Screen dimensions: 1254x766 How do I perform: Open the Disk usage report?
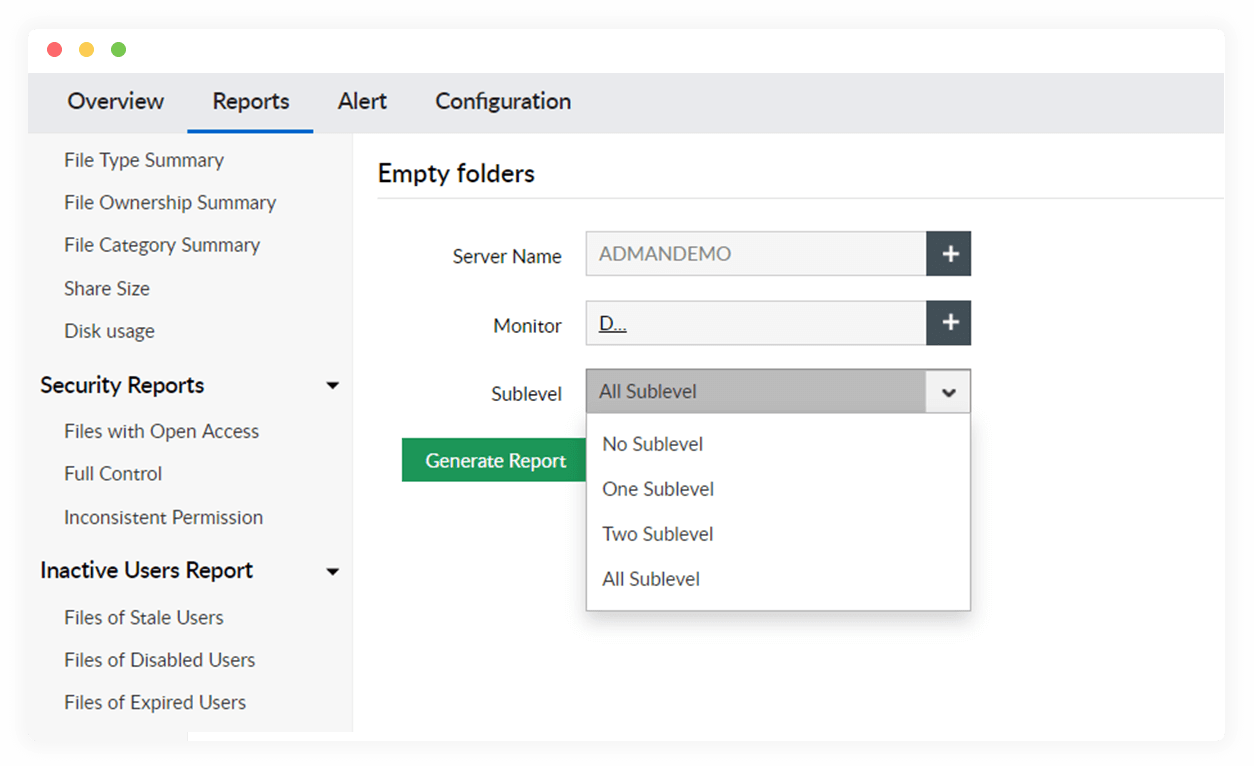(x=108, y=331)
